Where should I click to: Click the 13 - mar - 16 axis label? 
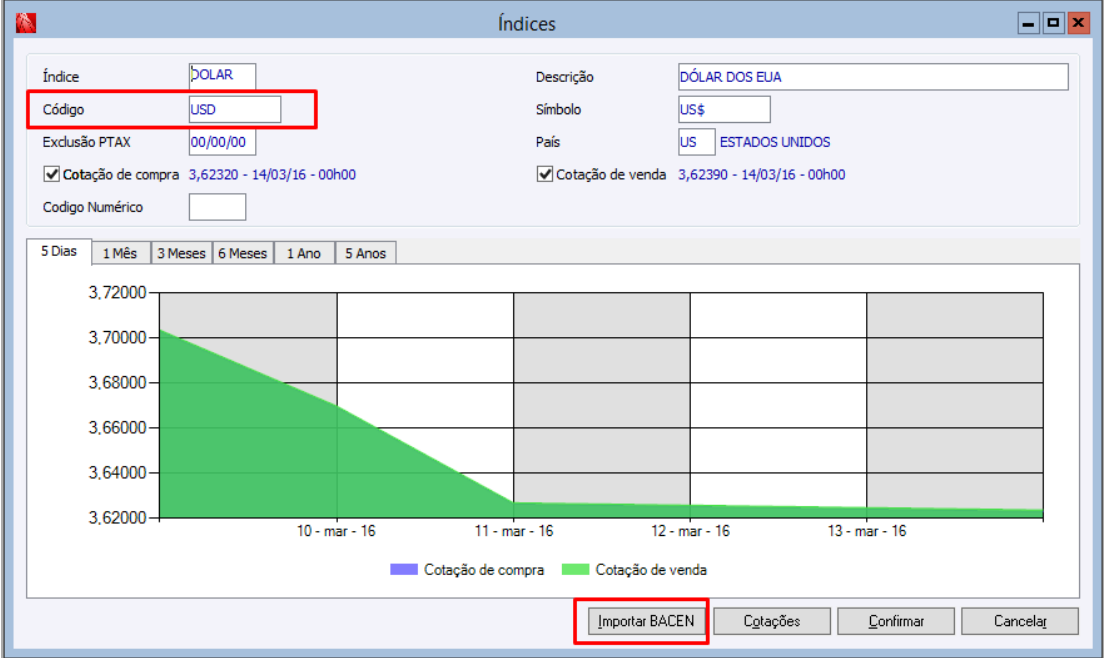click(x=867, y=531)
